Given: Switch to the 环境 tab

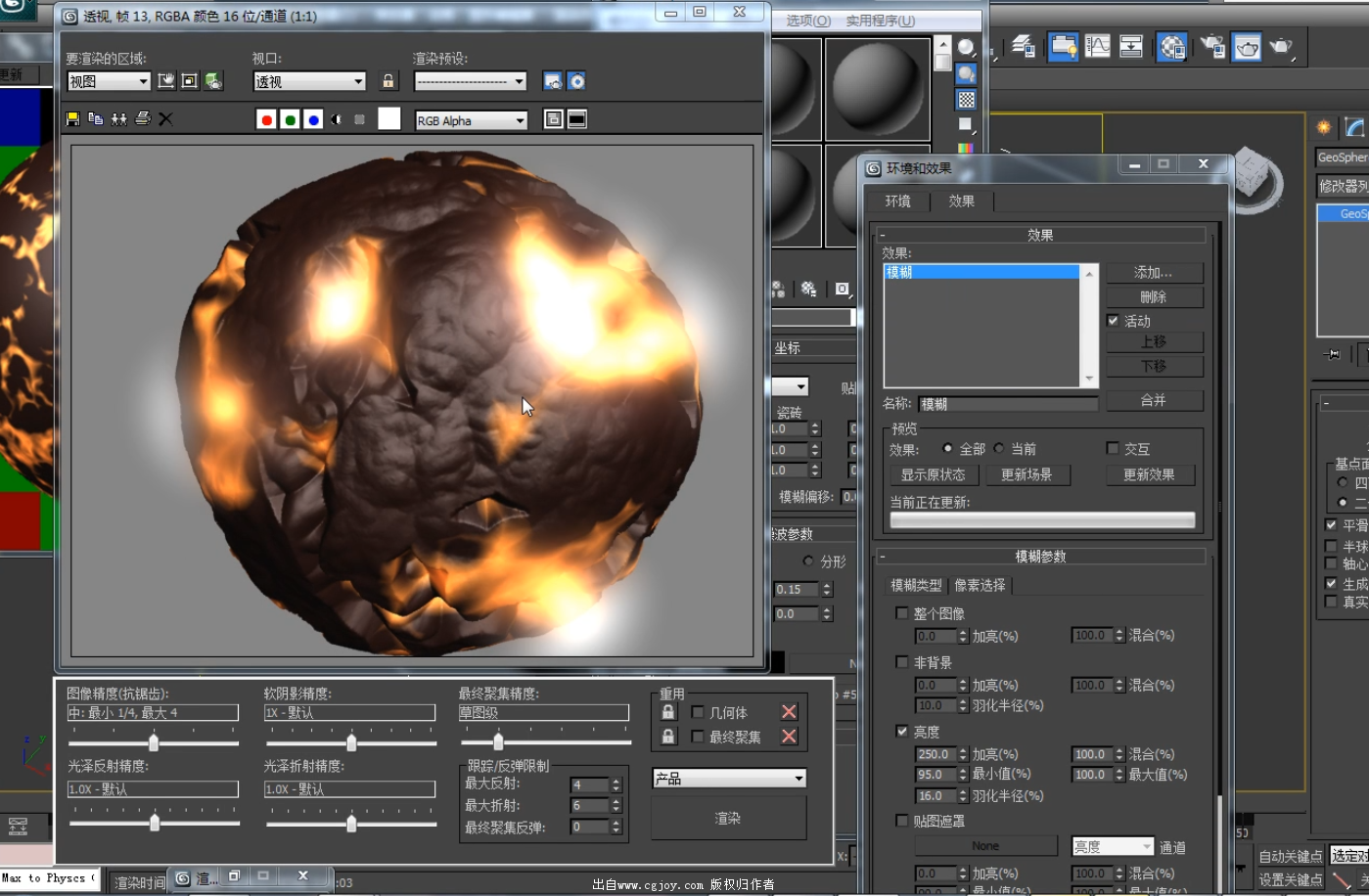Looking at the screenshot, I should click(x=898, y=202).
